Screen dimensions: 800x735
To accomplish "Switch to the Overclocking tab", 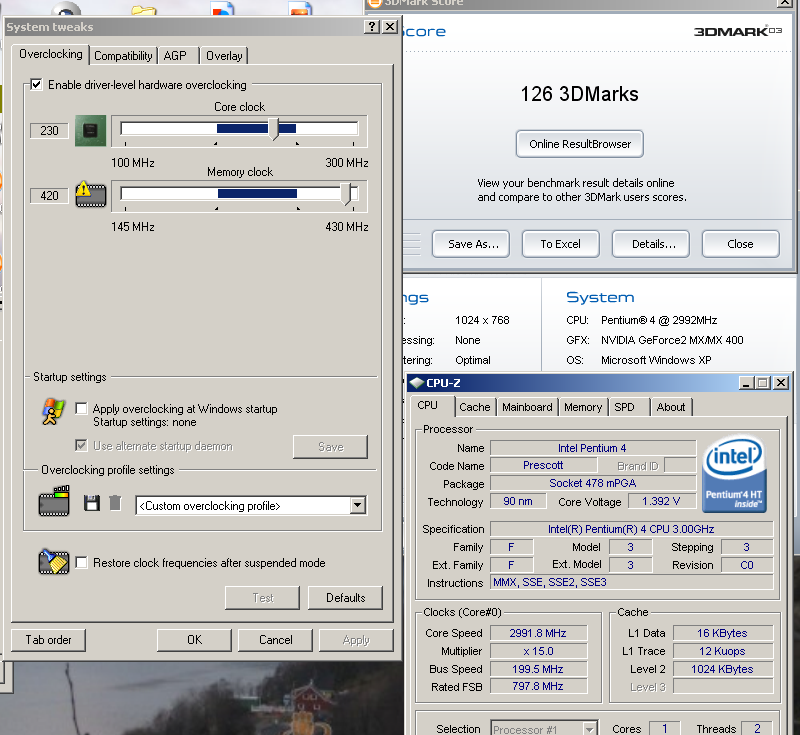I will 51,54.
